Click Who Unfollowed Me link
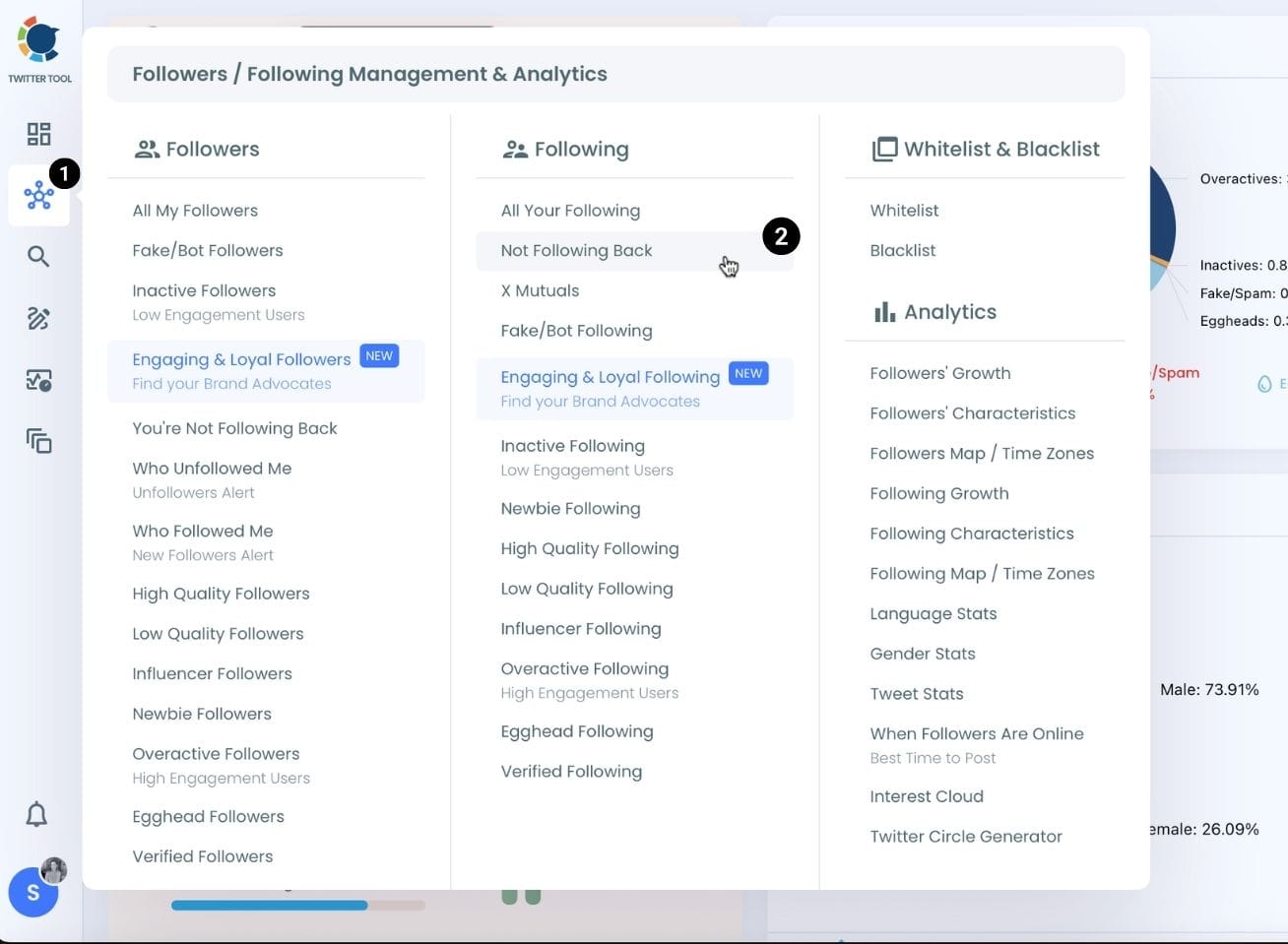 point(212,469)
